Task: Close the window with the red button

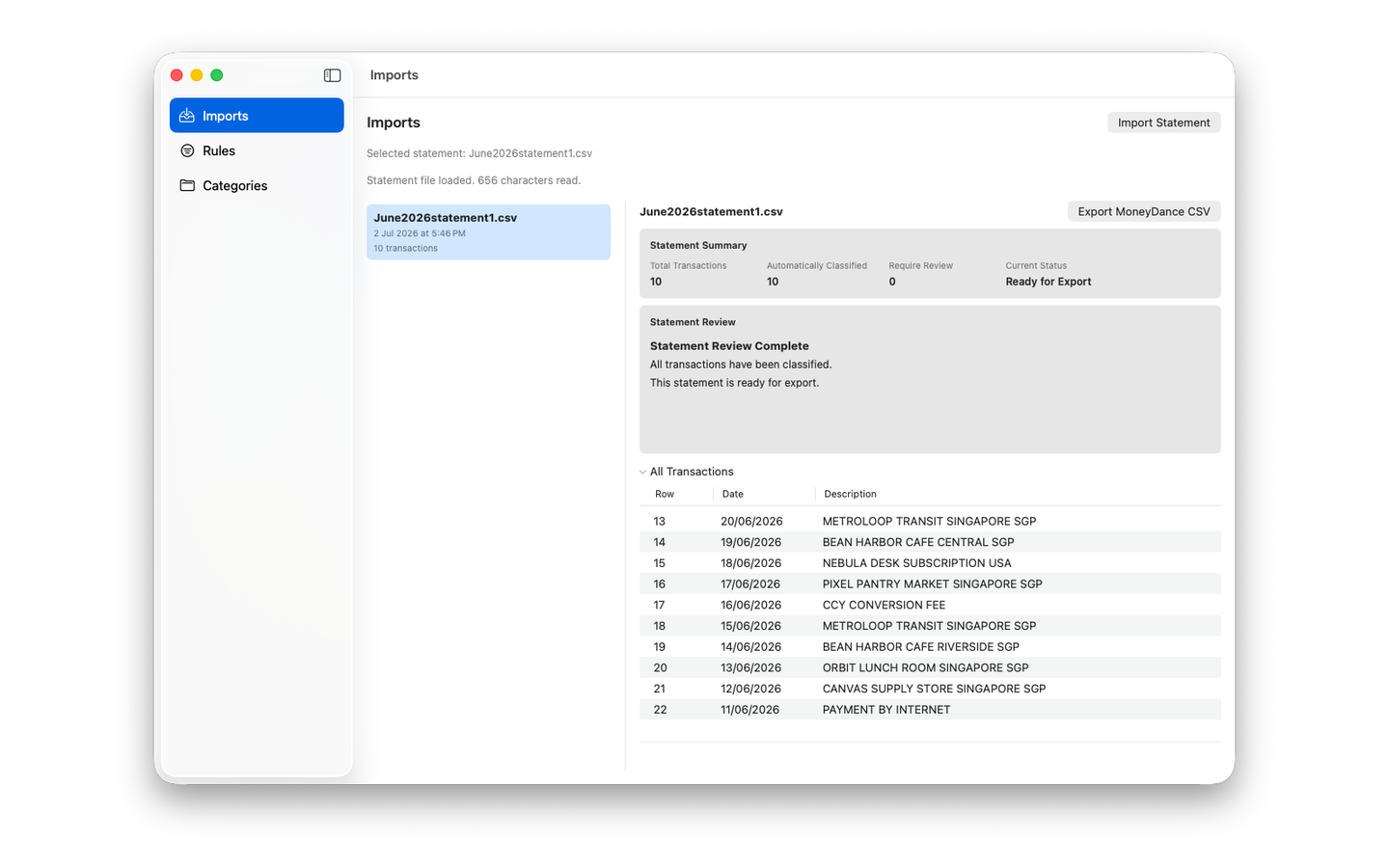Action: [177, 75]
